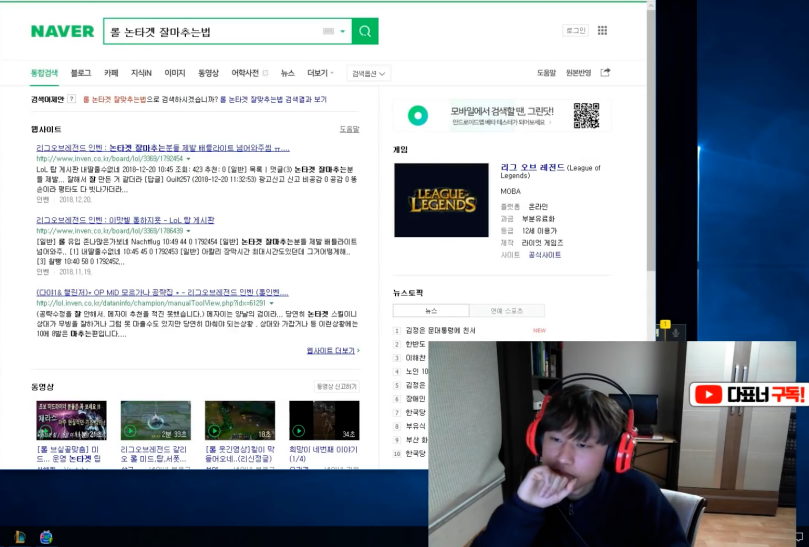Select the 어학사전 tab
The height and width of the screenshot is (547, 809).
pos(245,73)
